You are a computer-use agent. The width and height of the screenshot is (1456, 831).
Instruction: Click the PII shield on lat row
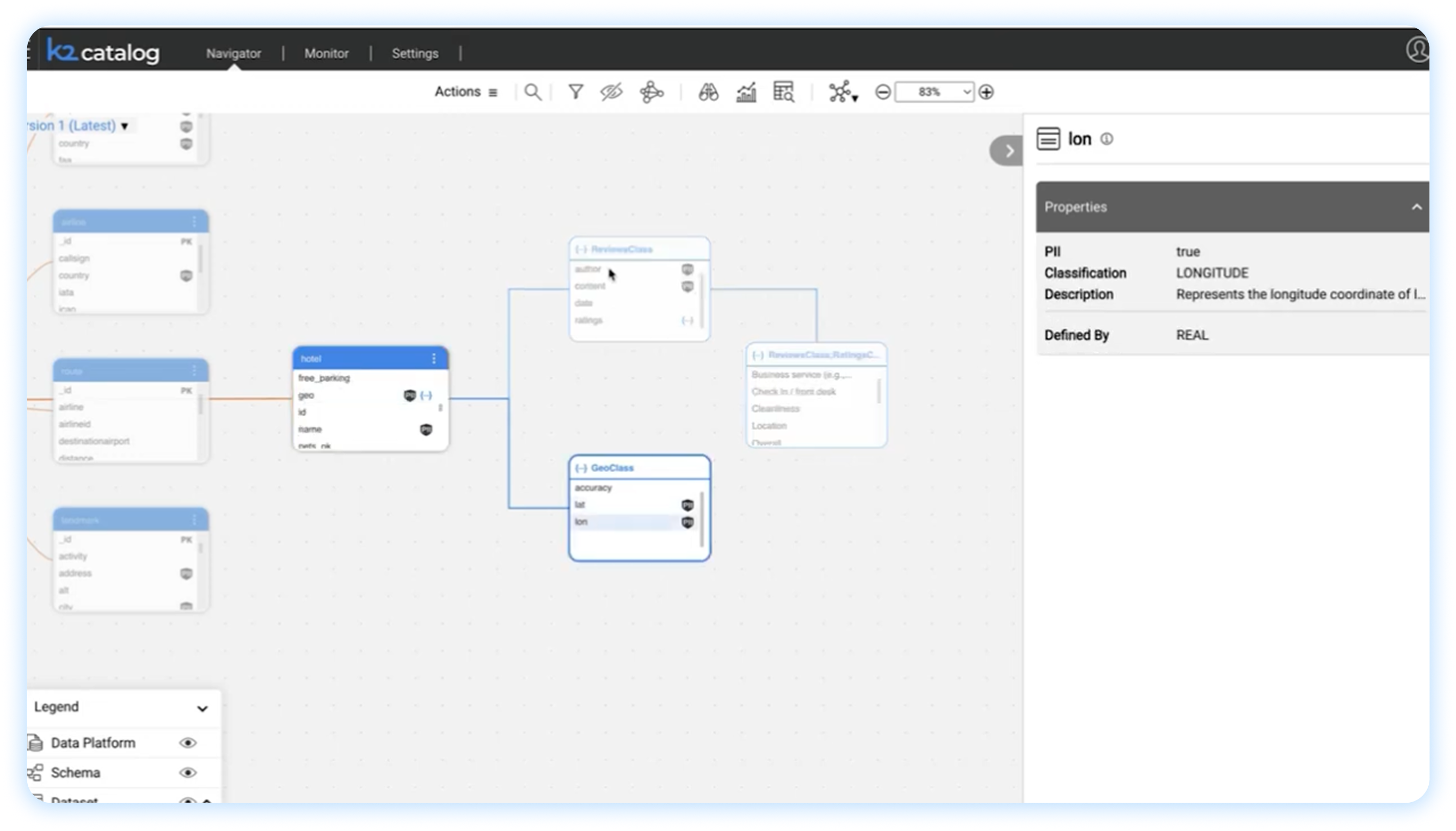687,505
